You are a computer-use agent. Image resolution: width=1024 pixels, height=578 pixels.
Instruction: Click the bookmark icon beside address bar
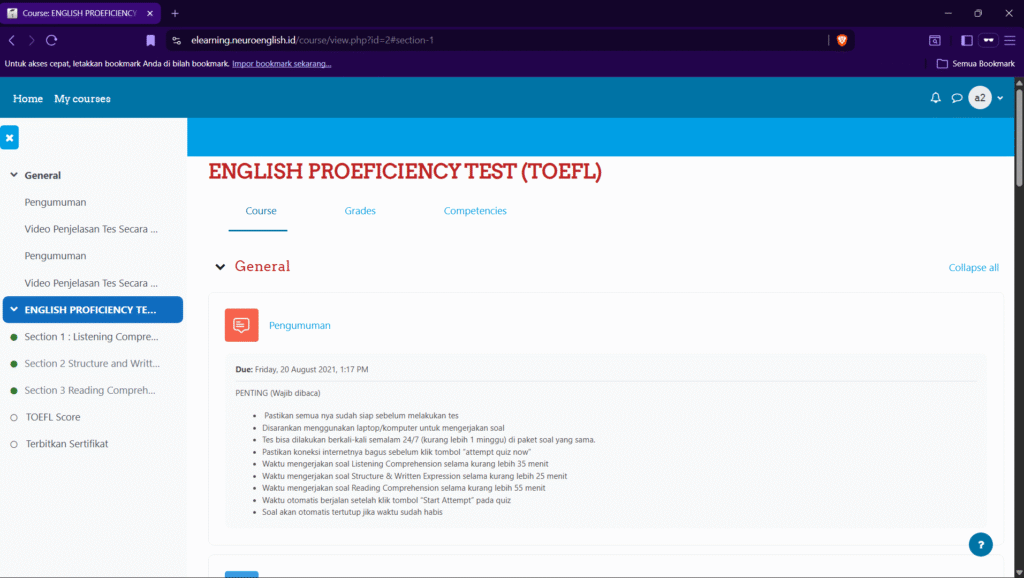150,40
